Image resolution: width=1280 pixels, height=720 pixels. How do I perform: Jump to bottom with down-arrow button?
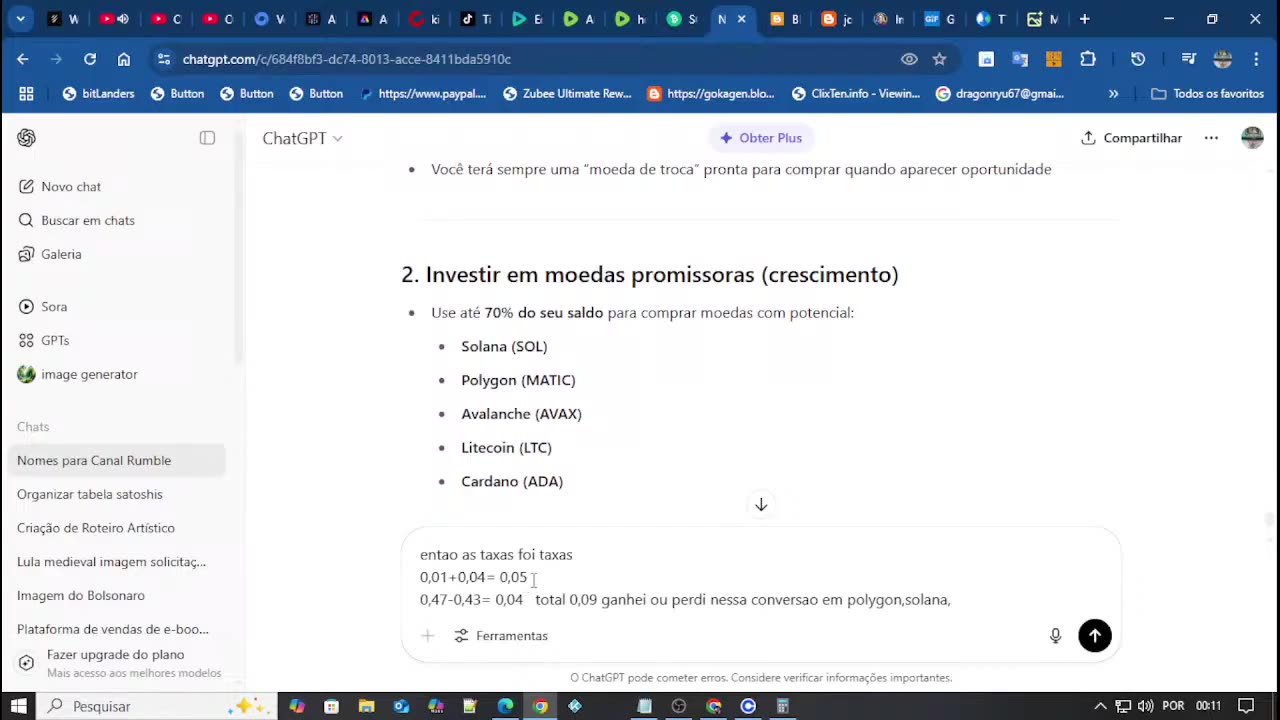click(761, 505)
